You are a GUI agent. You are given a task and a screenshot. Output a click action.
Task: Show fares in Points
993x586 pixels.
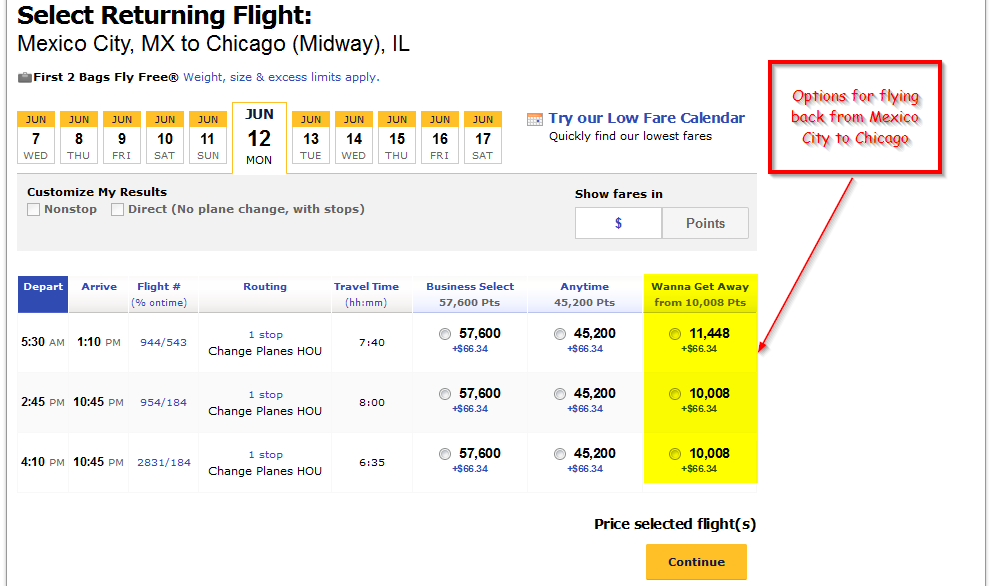(705, 223)
